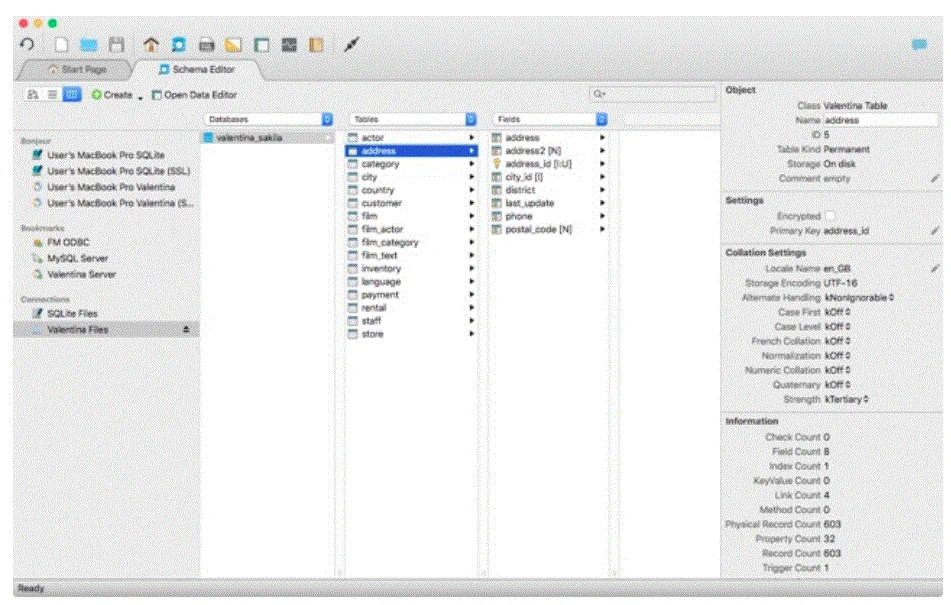Open the Normalization dropdown
Screen dimensions: 951x605
838,356
